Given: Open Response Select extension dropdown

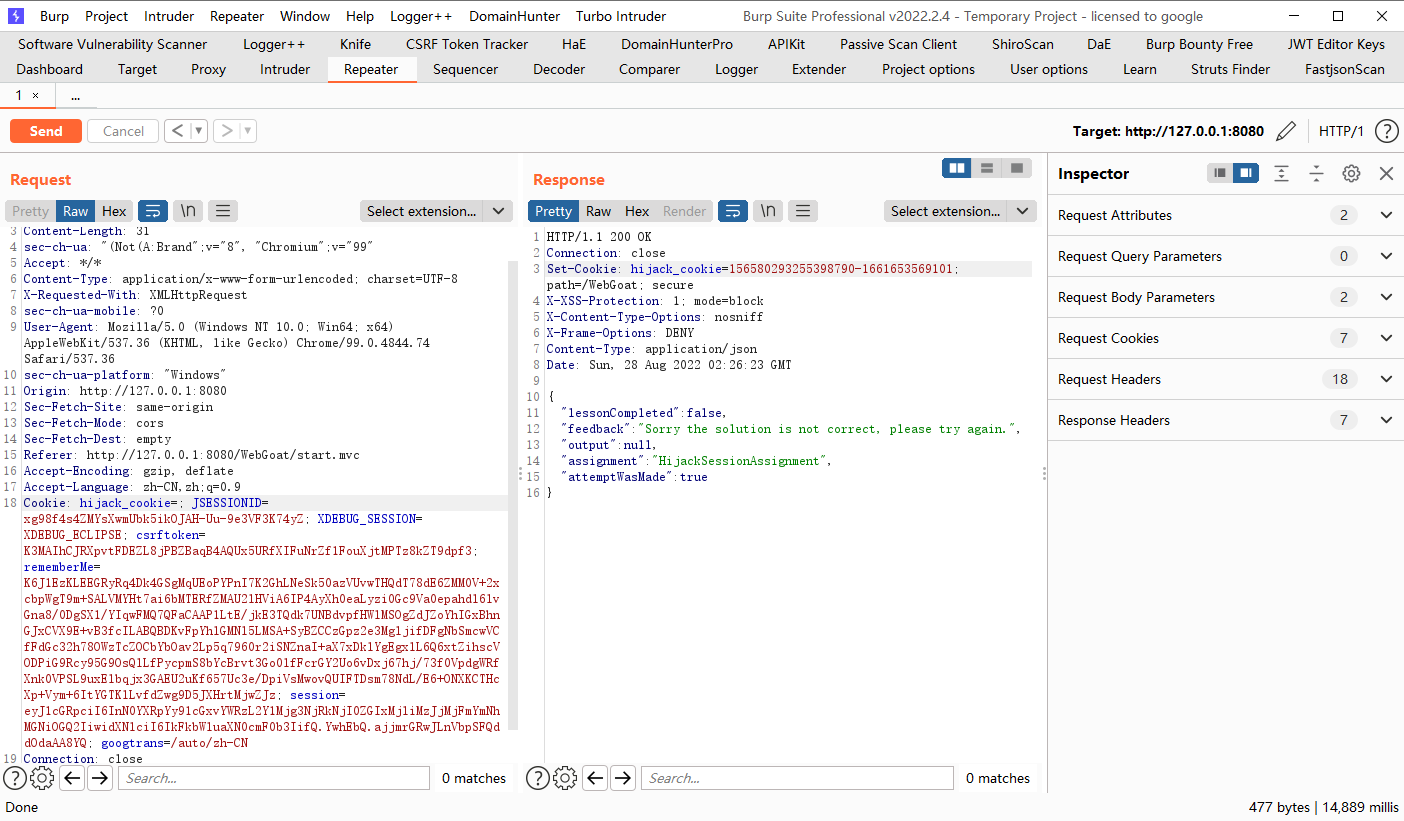Looking at the screenshot, I should click(960, 211).
